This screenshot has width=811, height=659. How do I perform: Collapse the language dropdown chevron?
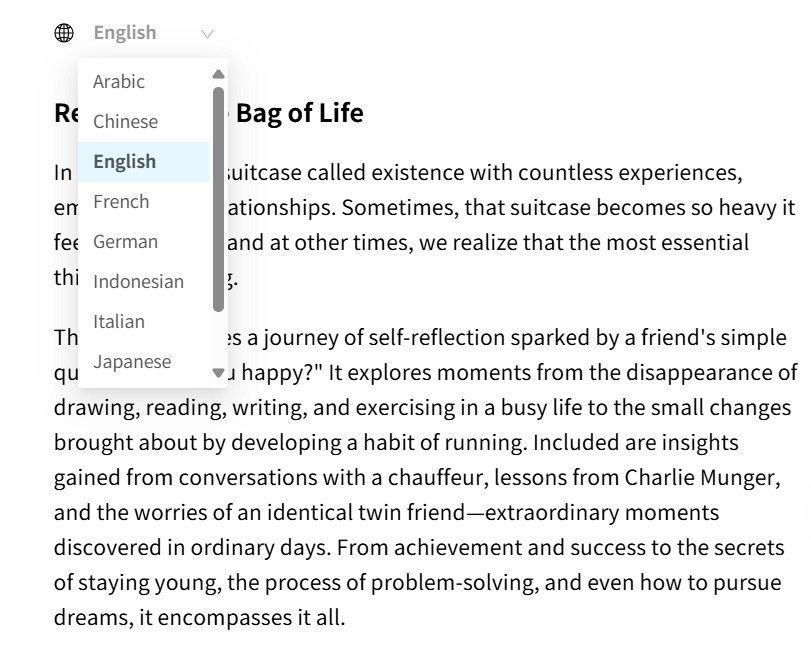click(x=207, y=34)
